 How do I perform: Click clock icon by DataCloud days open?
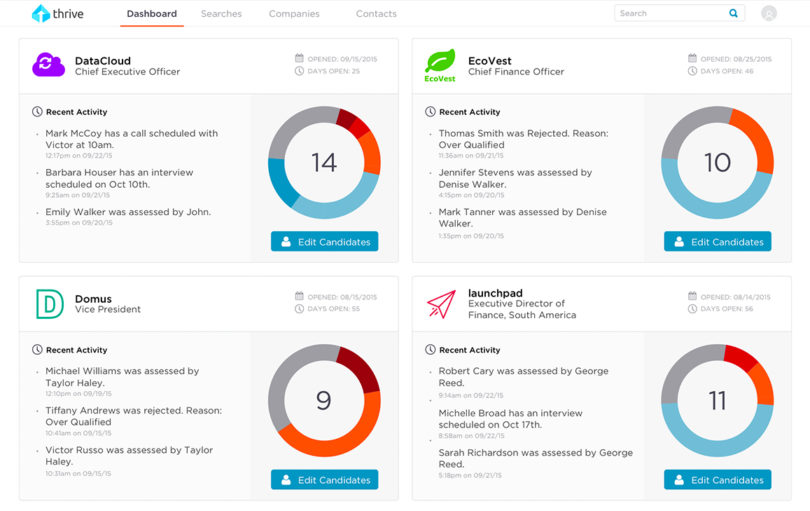click(299, 71)
